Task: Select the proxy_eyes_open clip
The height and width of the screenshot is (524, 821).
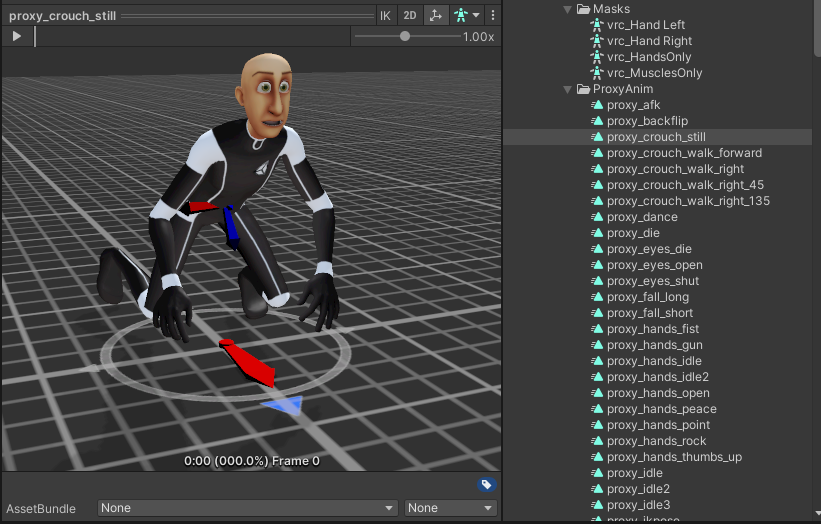Action: 654,265
